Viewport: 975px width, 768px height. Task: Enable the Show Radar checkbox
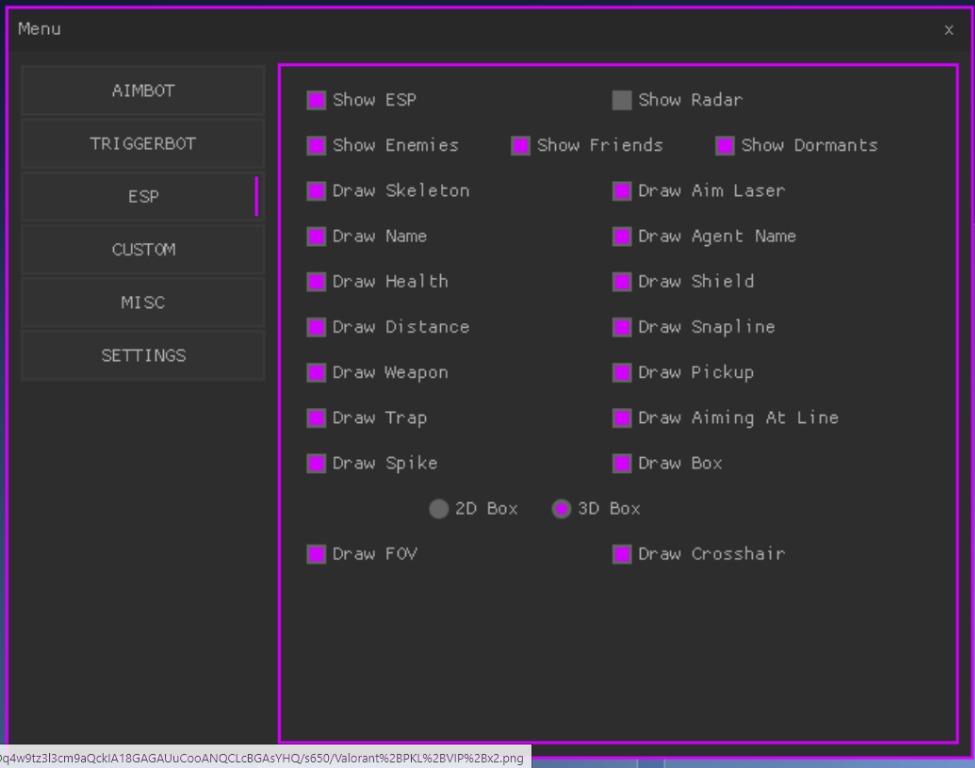[622, 100]
